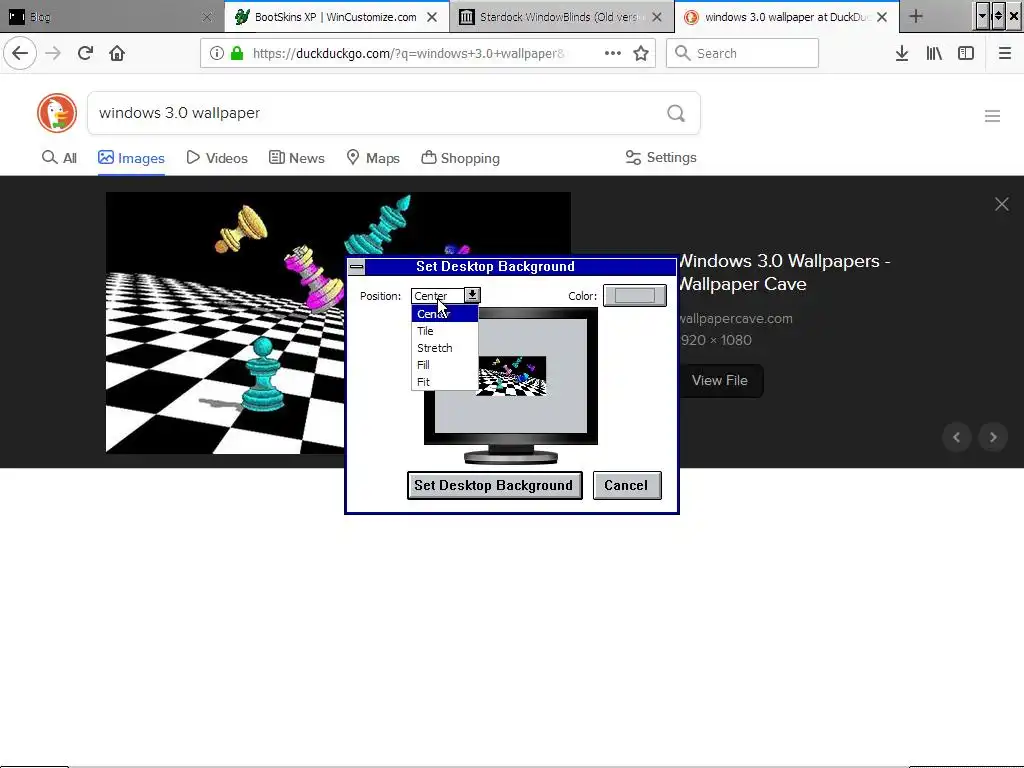Screen dimensions: 1024x768
Task: Click the View File button
Action: tap(720, 381)
